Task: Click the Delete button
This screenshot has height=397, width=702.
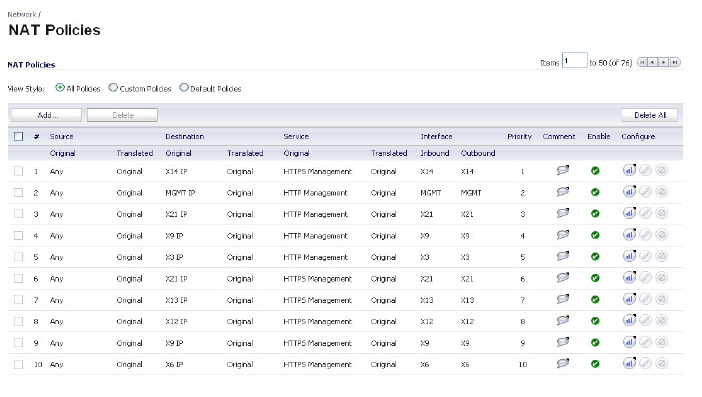Action: [122, 115]
